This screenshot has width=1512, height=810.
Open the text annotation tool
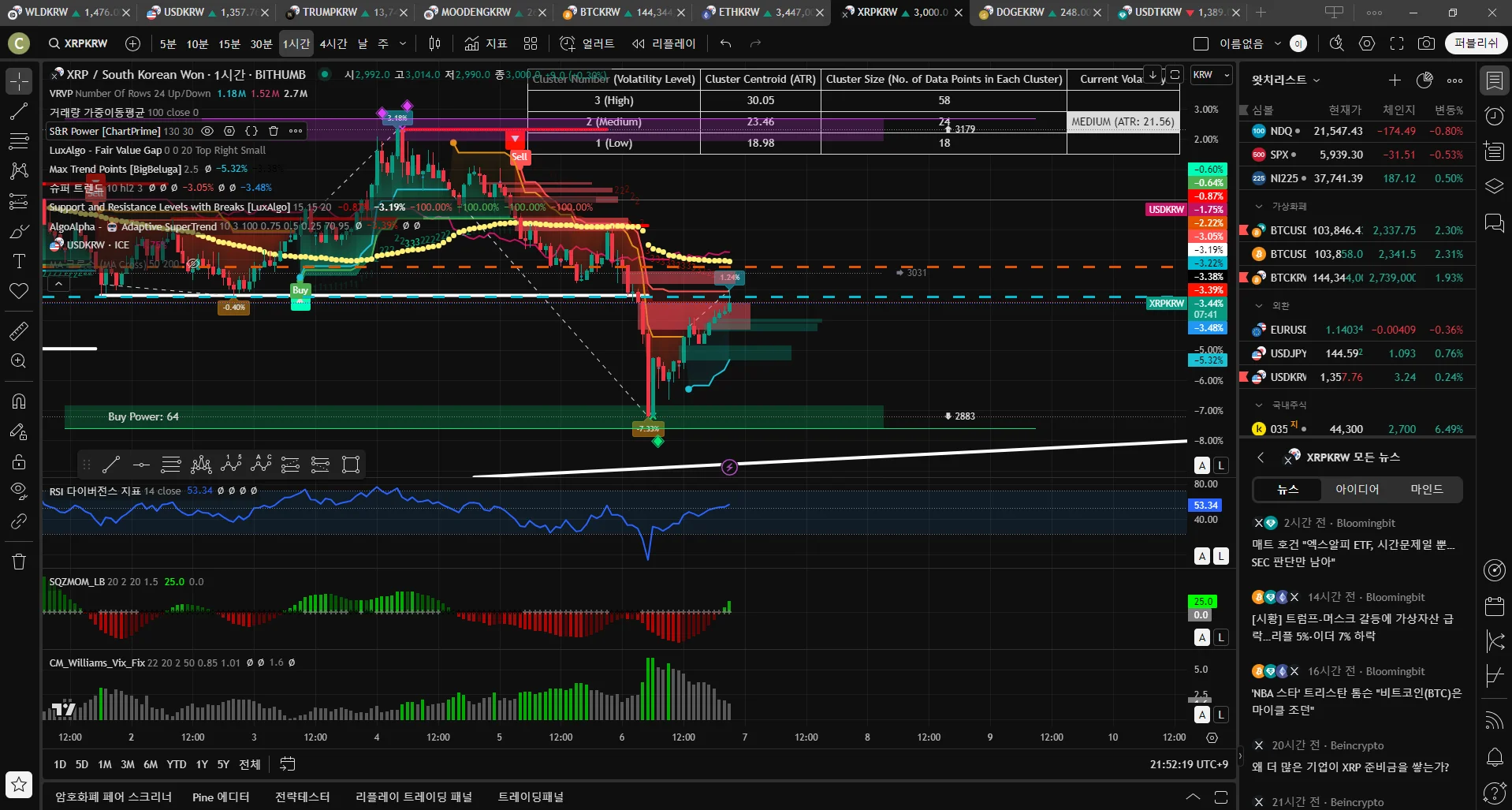point(19,261)
